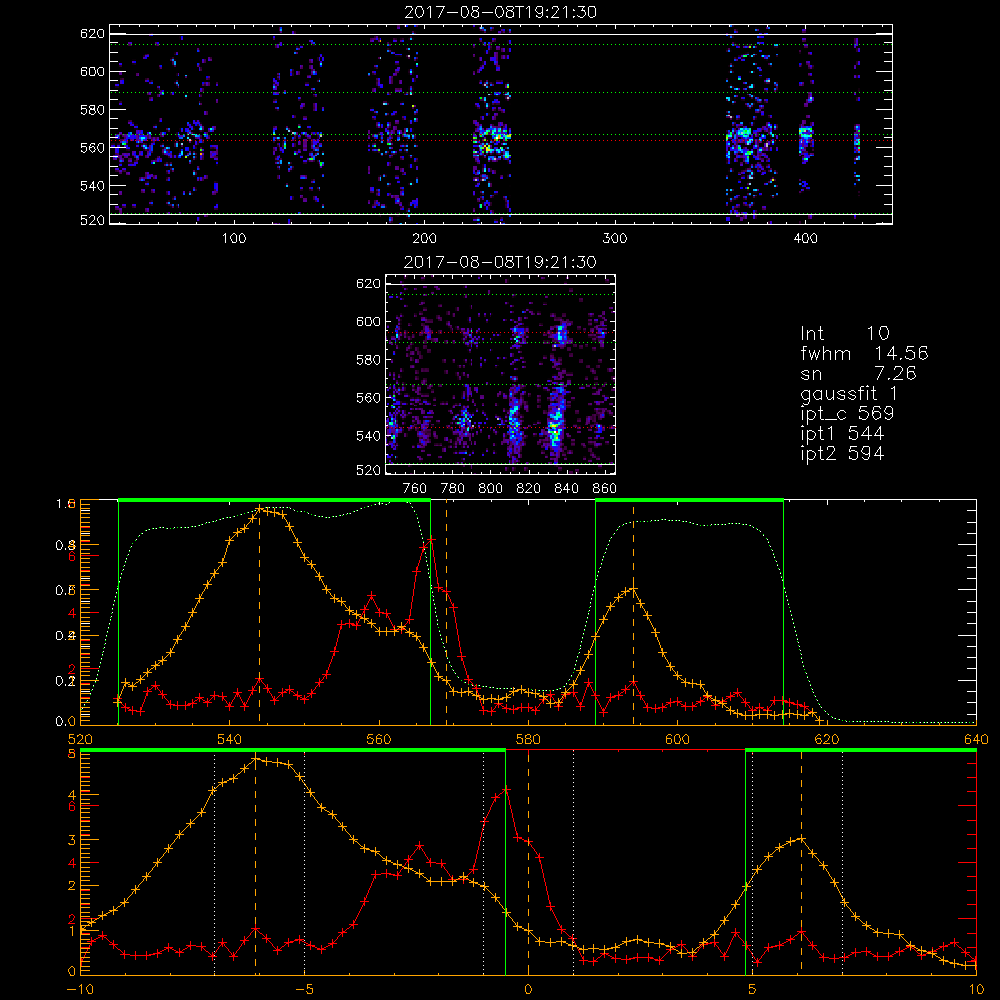Screen dimensions: 1000x1000
Task: Click the 760 x-axis label of middle image
Action: pyautogui.click(x=415, y=489)
